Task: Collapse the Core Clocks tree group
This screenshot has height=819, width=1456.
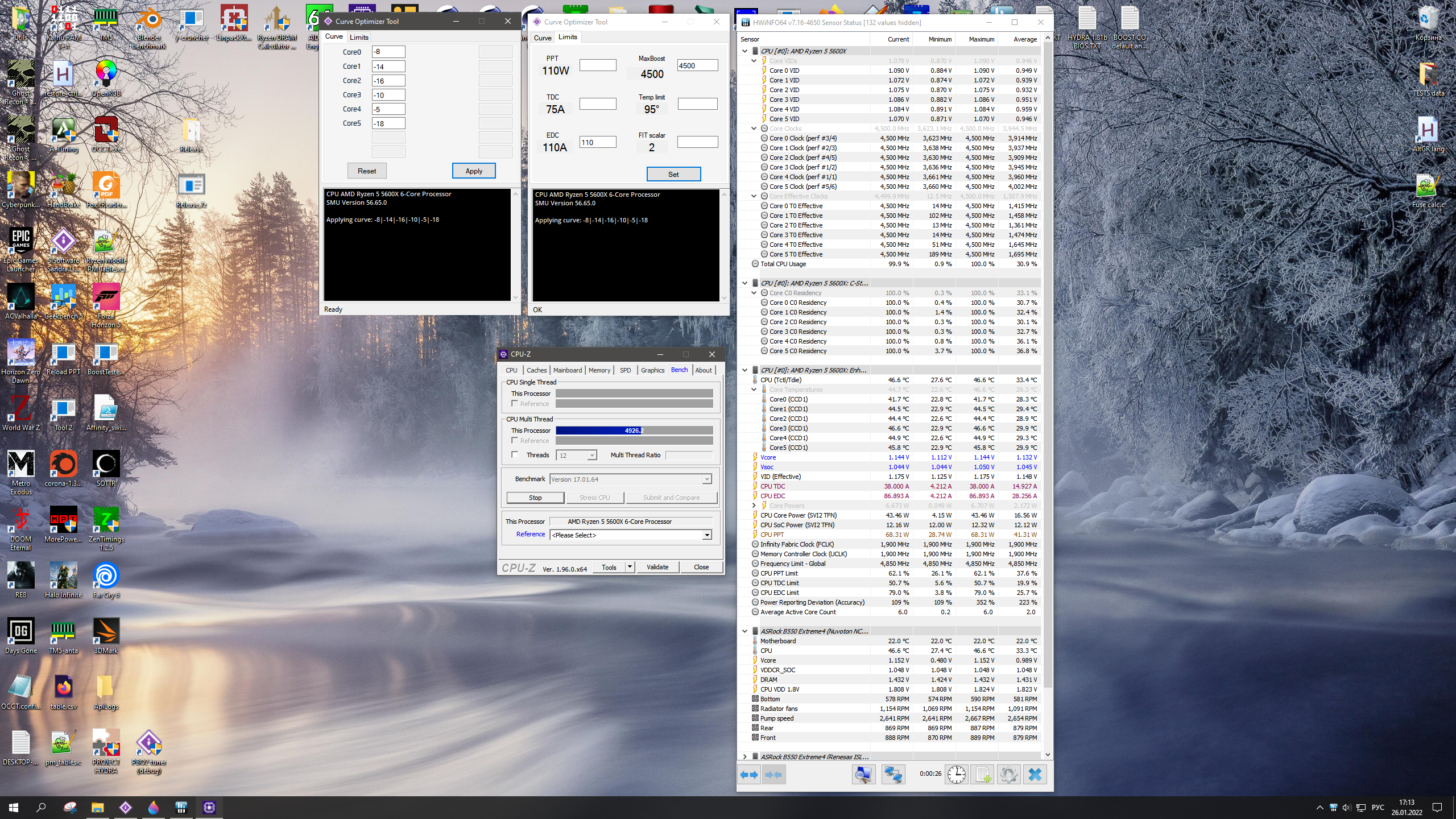Action: coord(754,129)
